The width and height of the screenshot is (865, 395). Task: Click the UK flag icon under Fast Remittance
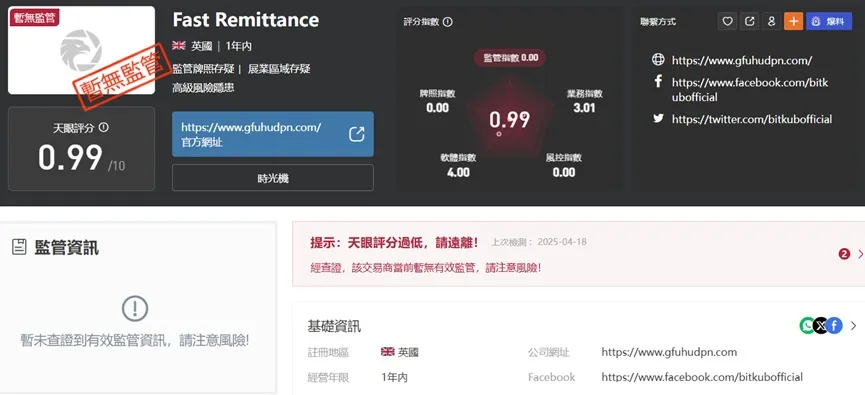(x=179, y=46)
